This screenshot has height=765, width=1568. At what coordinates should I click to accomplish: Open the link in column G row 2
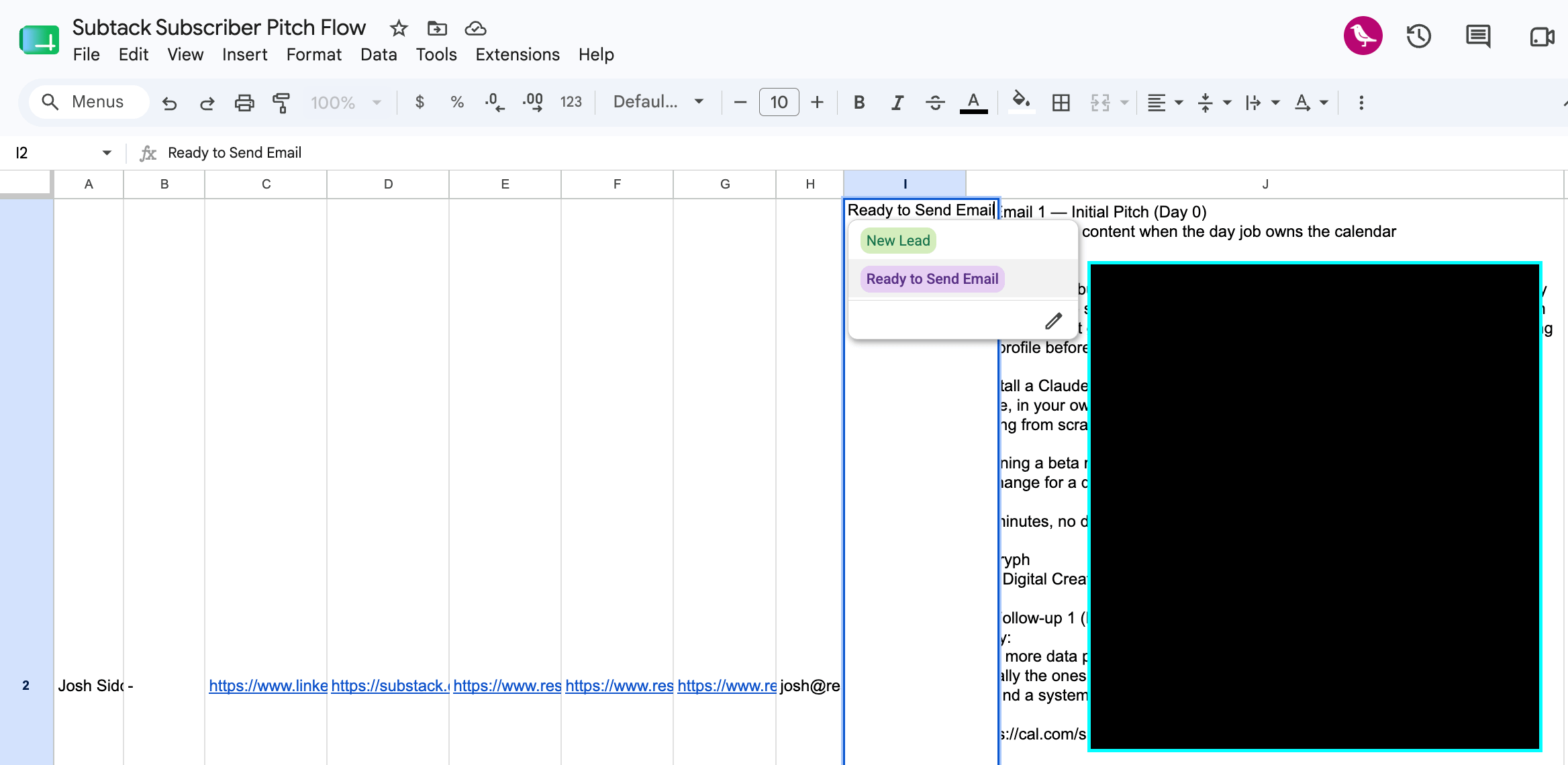(x=727, y=686)
